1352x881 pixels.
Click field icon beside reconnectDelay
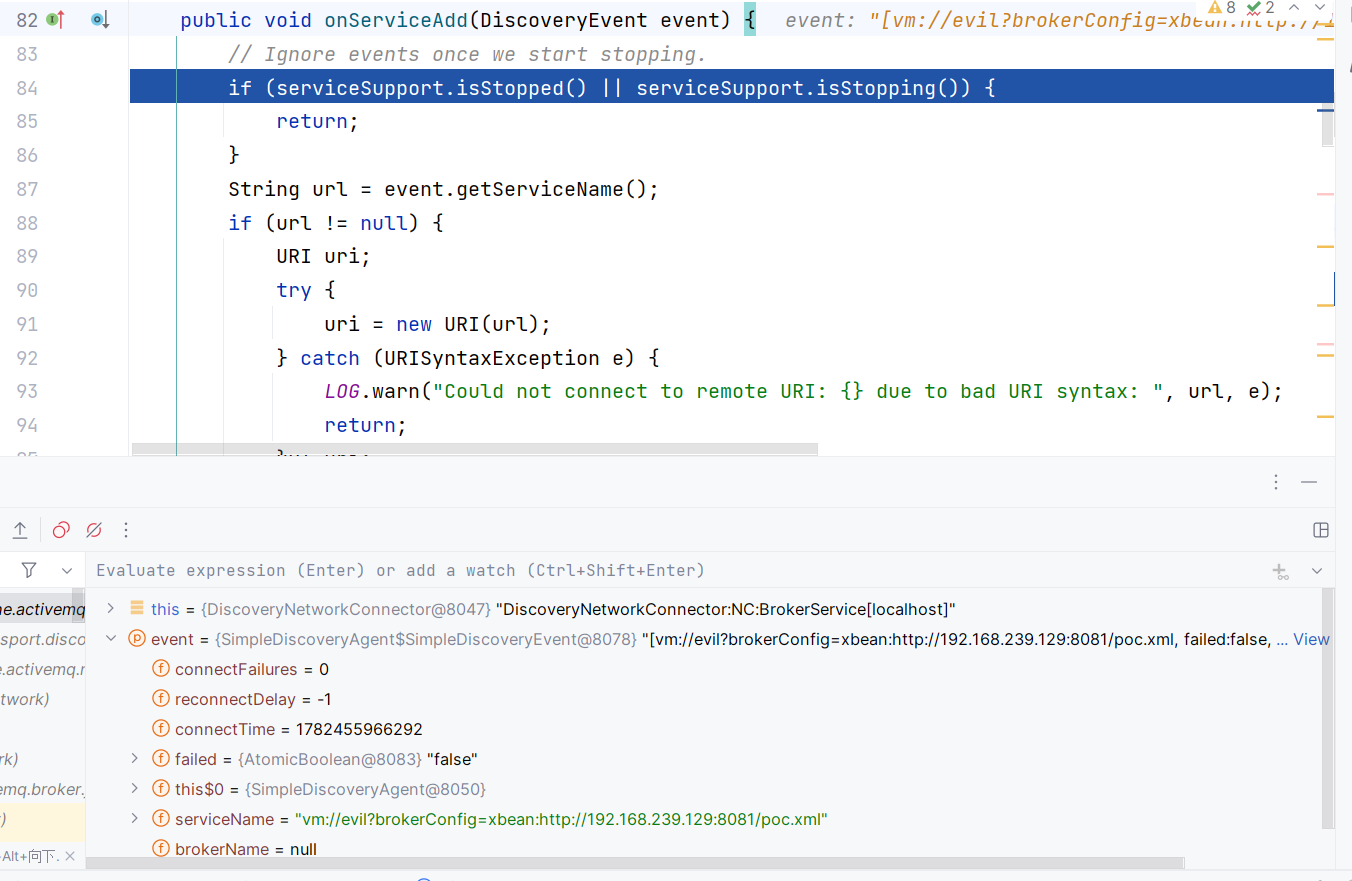tap(160, 699)
